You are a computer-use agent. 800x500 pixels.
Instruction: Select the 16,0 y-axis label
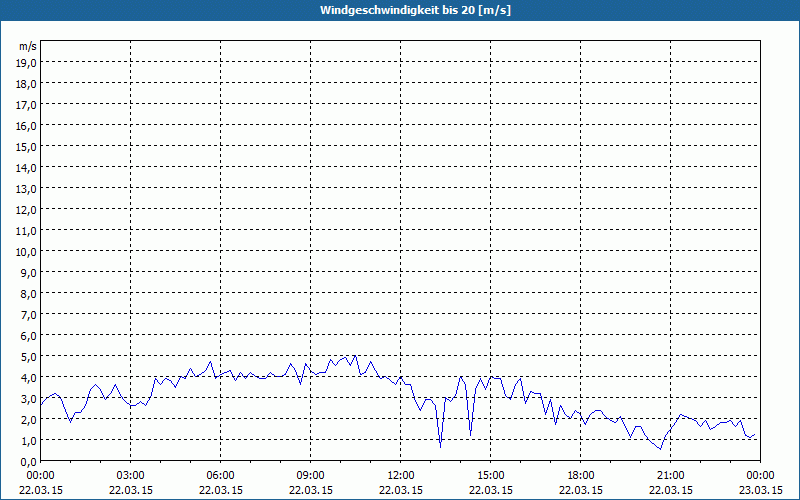26,126
